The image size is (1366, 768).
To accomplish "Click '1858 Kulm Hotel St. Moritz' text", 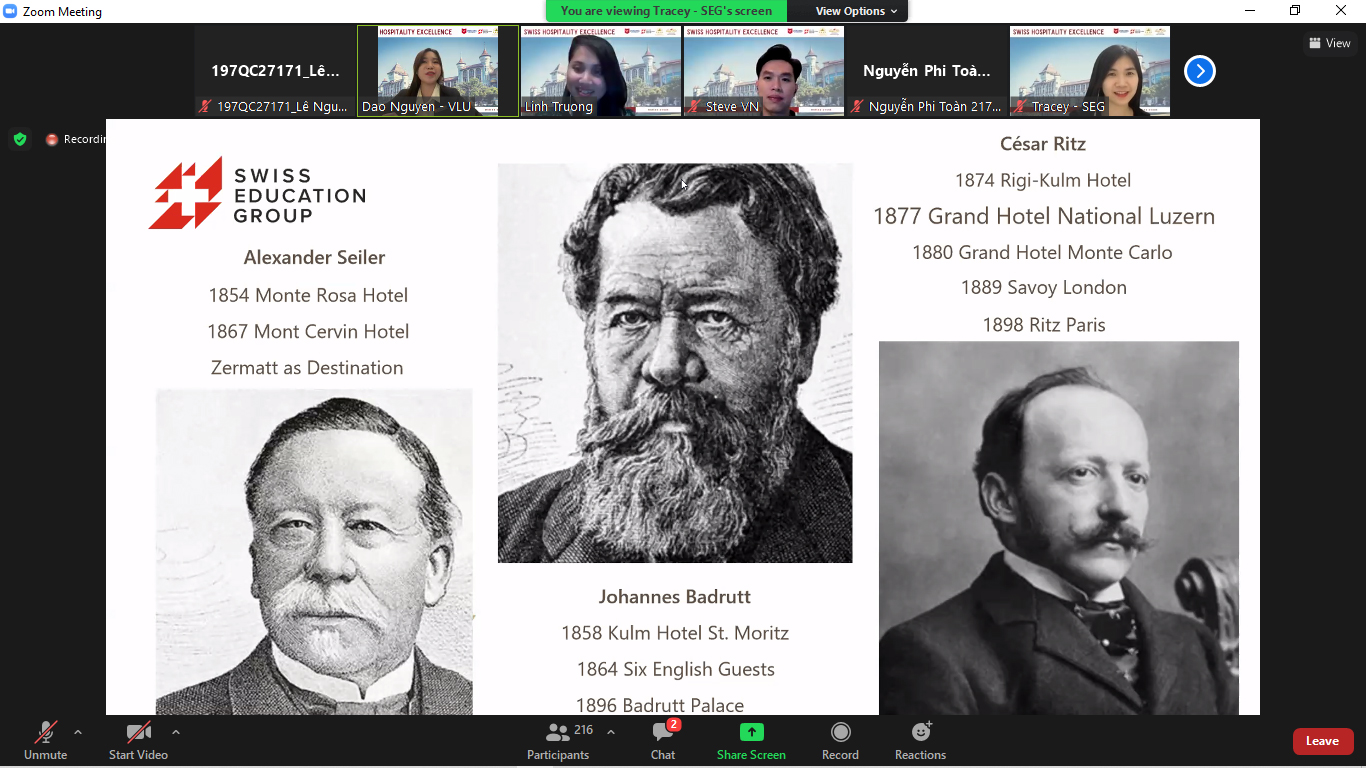I will [675, 633].
